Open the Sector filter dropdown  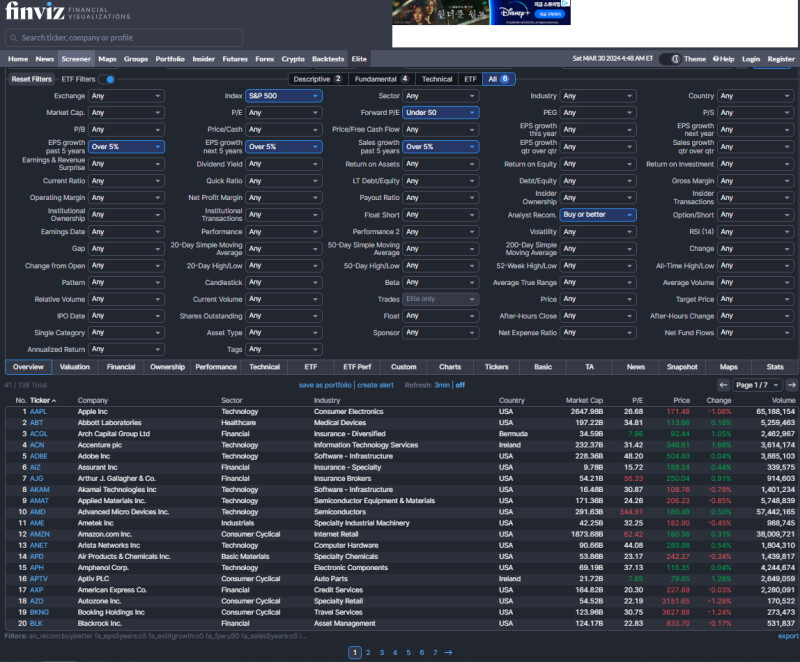pos(441,96)
